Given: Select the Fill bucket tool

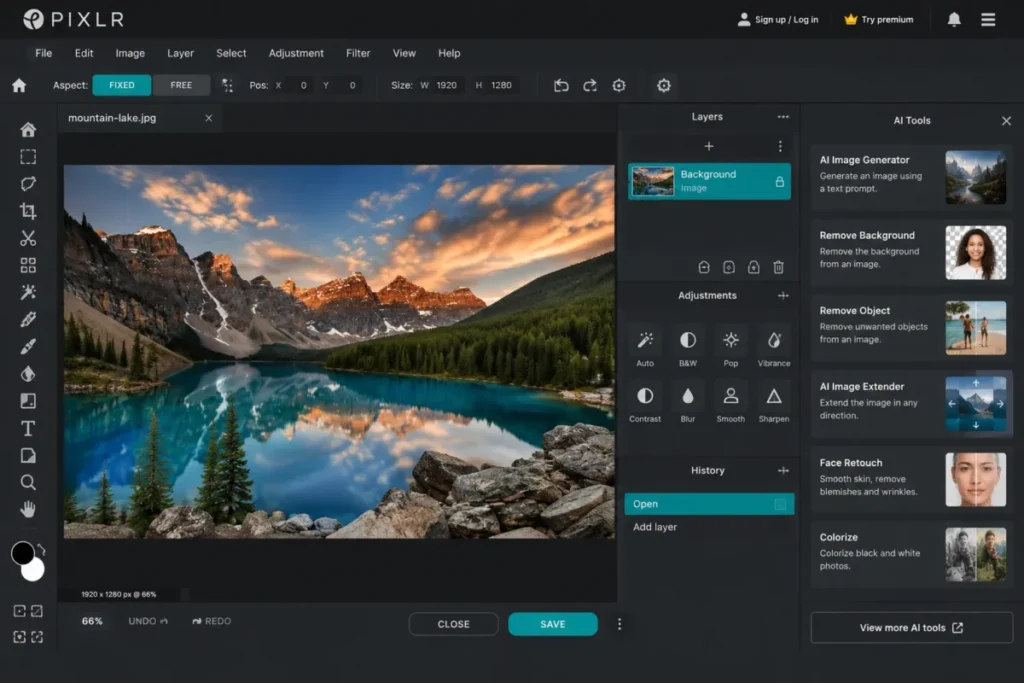Looking at the screenshot, I should (28, 373).
